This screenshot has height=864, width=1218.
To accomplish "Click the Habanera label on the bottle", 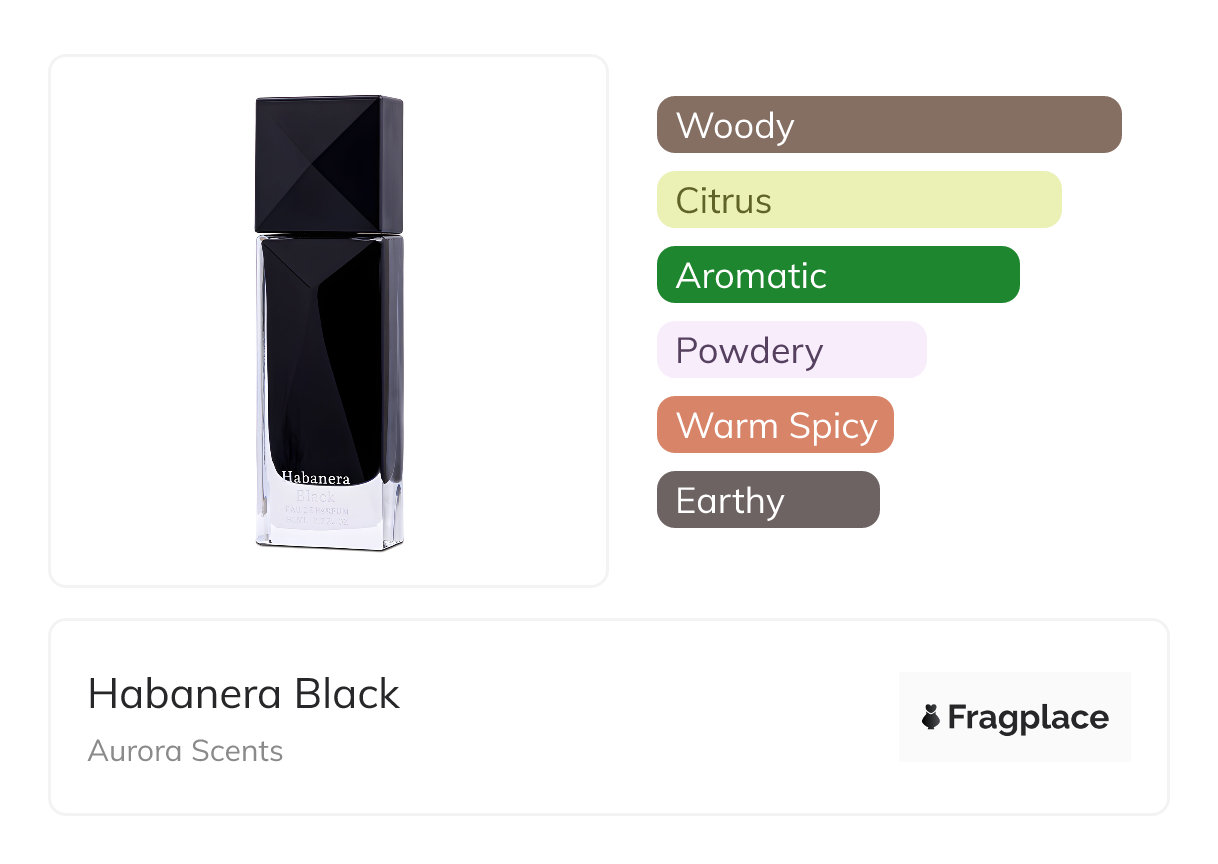I will point(315,478).
